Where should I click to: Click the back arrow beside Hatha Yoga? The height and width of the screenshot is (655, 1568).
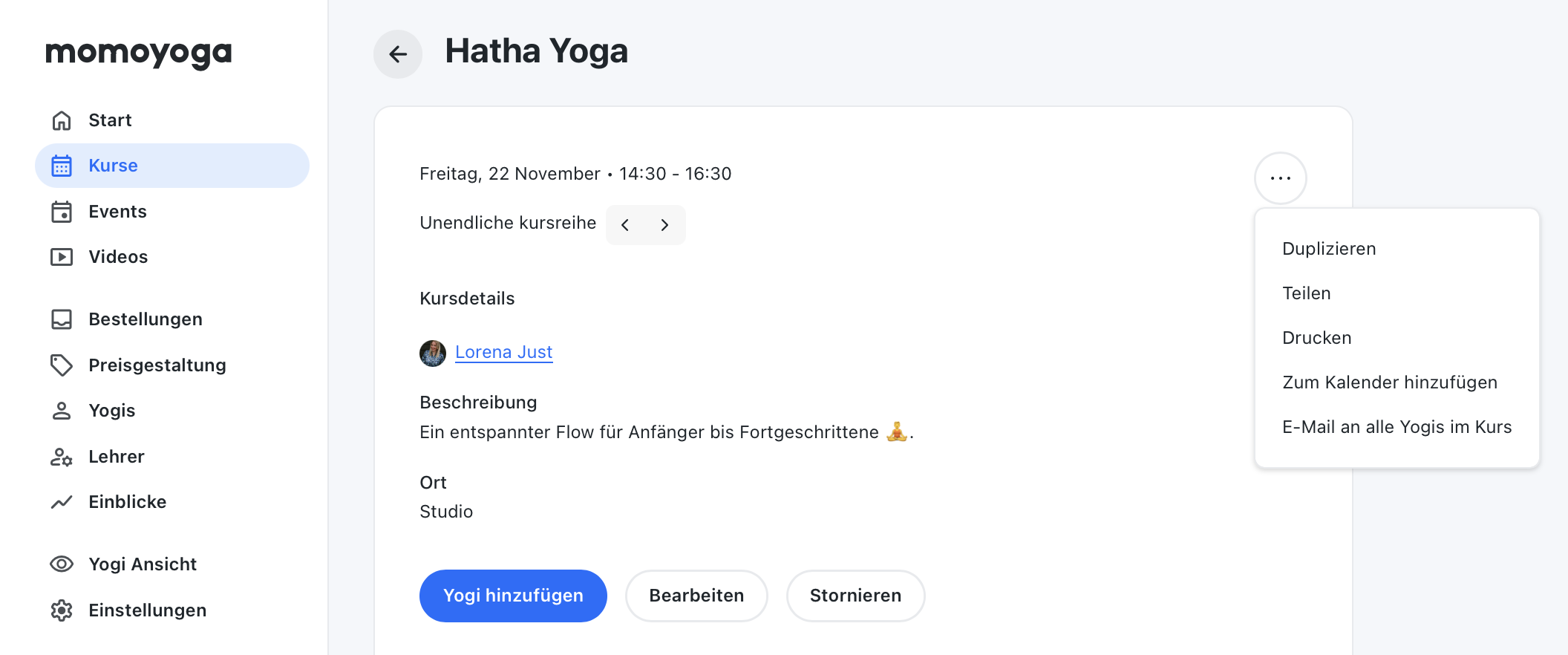point(398,54)
